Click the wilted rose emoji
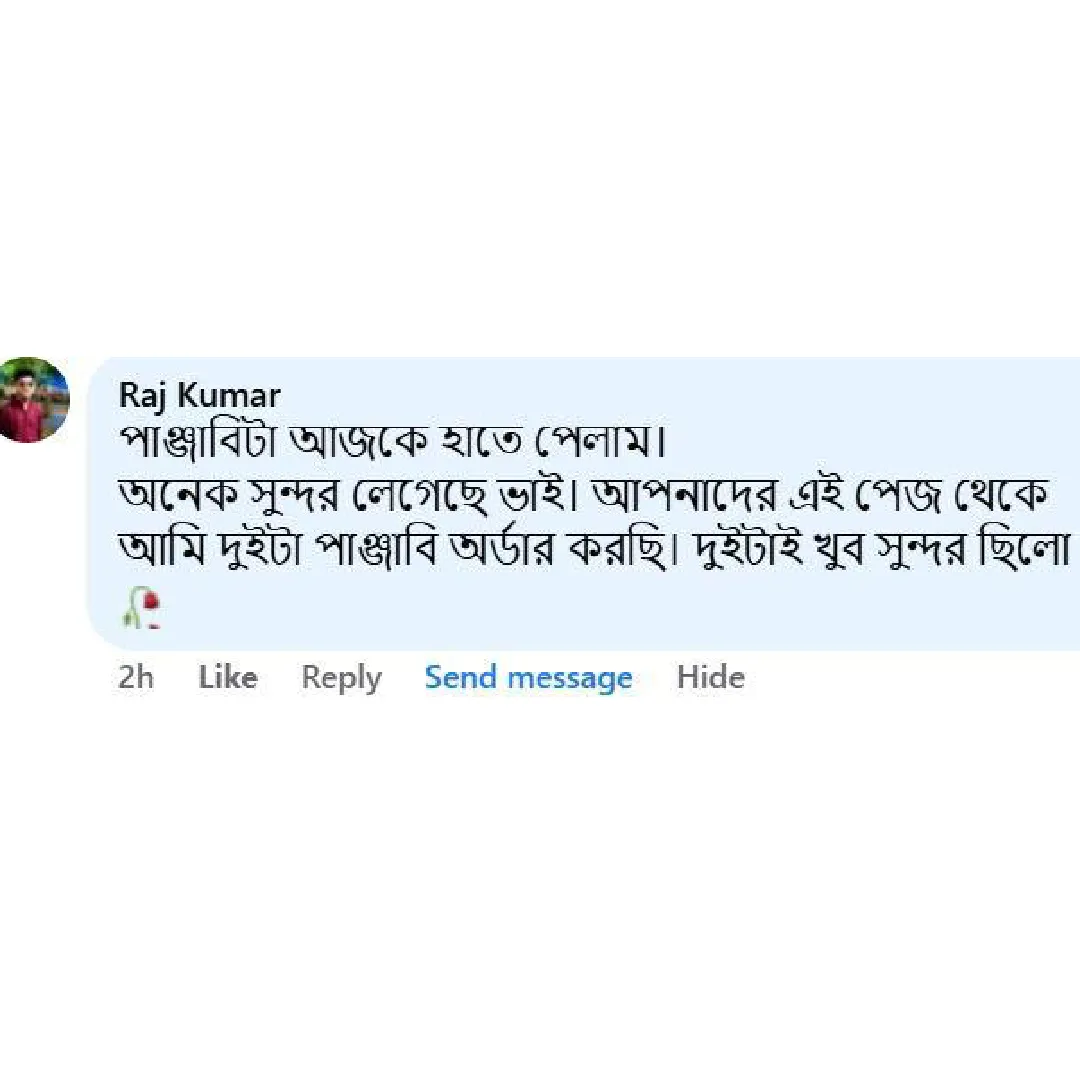The height and width of the screenshot is (1080, 1080). (142, 608)
